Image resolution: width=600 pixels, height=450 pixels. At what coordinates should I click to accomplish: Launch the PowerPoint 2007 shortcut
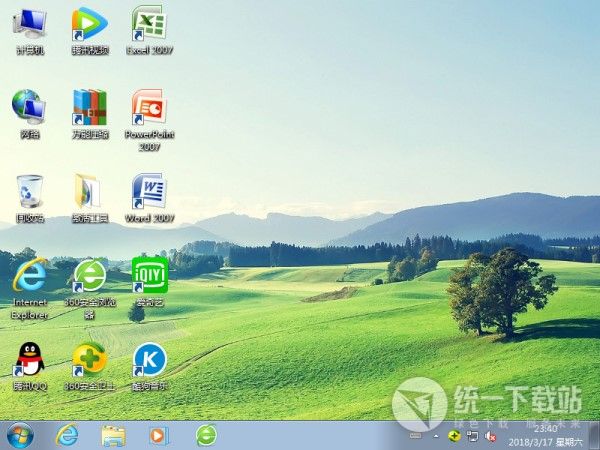point(149,120)
